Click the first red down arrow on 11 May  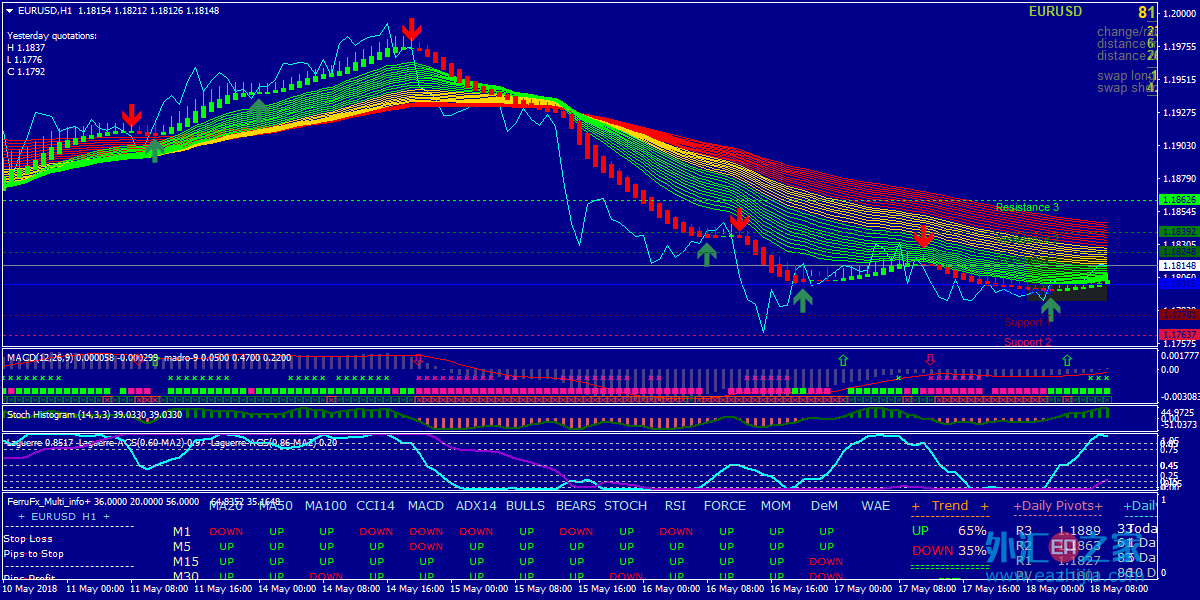pyautogui.click(x=131, y=116)
